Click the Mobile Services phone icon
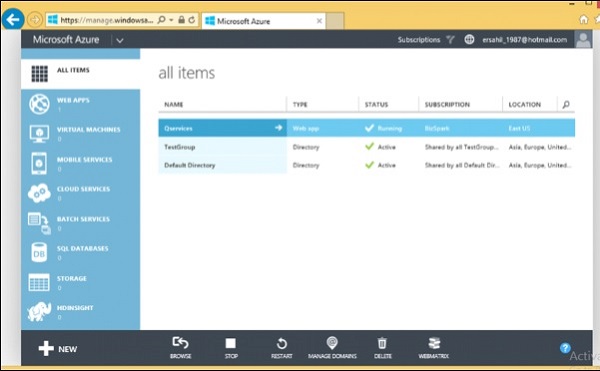This screenshot has height=371, width=600. 39,163
